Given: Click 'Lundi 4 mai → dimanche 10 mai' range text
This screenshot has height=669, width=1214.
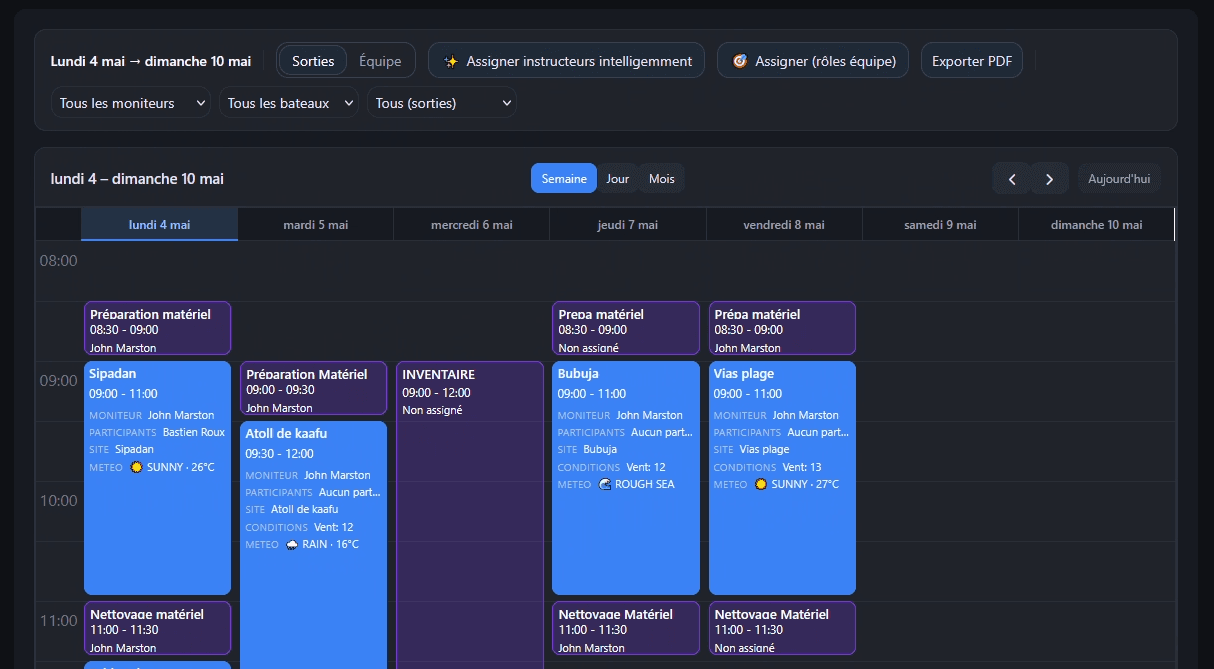Looking at the screenshot, I should 151,61.
